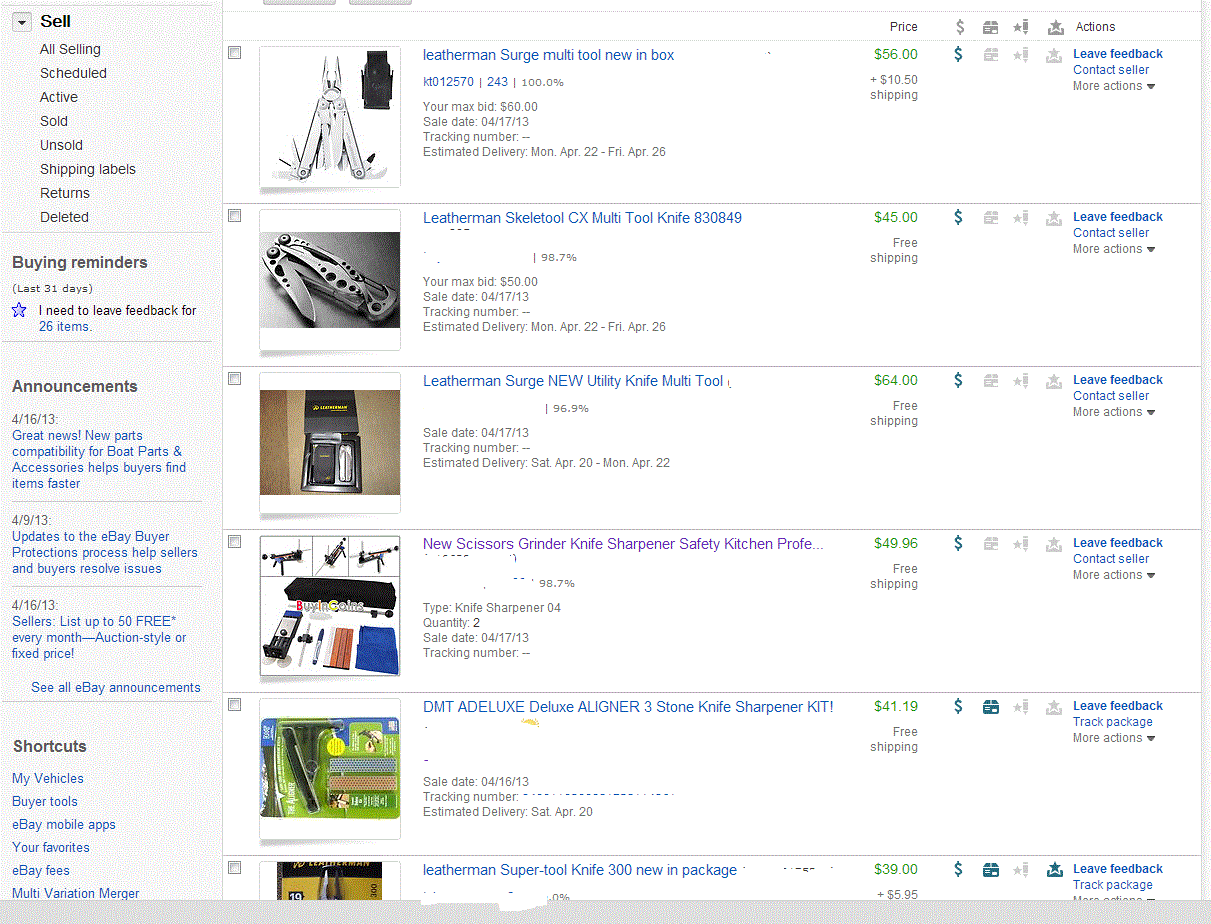Click the feedback-received icon for the $56.00 Leatherman Surge
The width and height of the screenshot is (1211, 924).
tap(1054, 56)
